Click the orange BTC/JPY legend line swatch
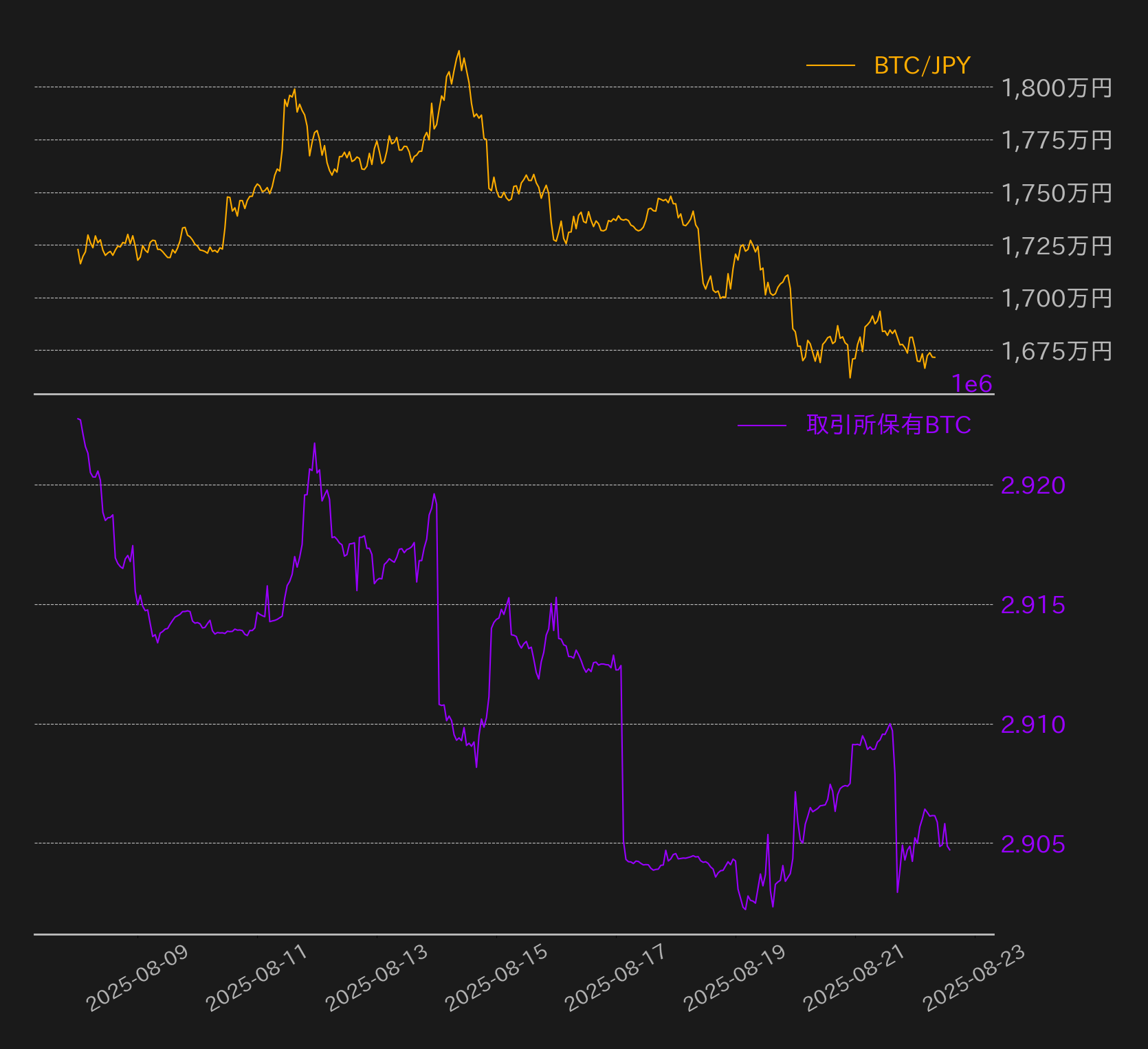 pyautogui.click(x=830, y=65)
